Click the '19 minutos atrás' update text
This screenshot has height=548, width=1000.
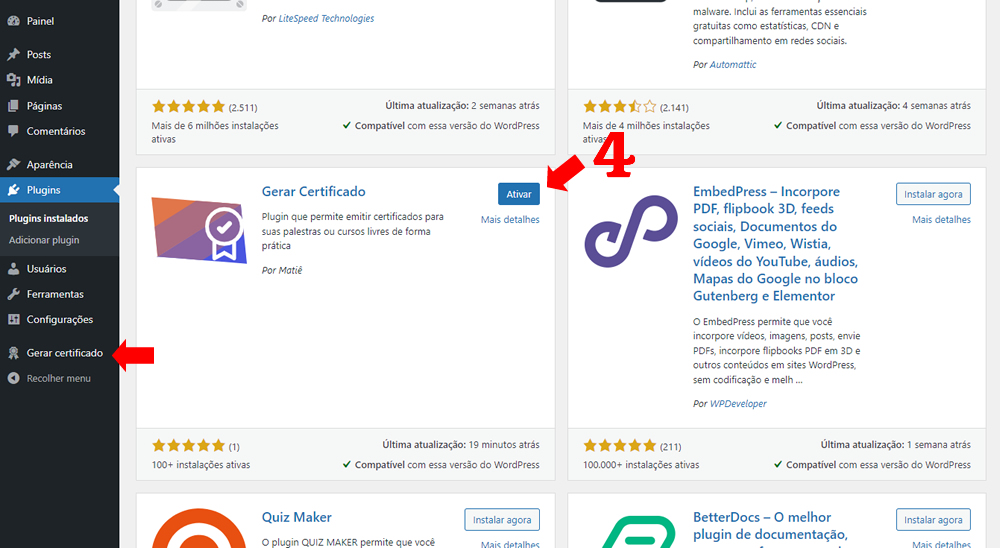[x=504, y=444]
